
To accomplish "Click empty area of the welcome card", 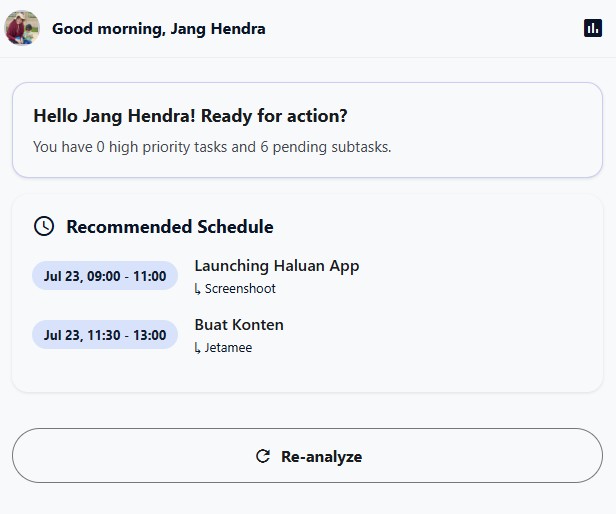I will pyautogui.click(x=491, y=130).
